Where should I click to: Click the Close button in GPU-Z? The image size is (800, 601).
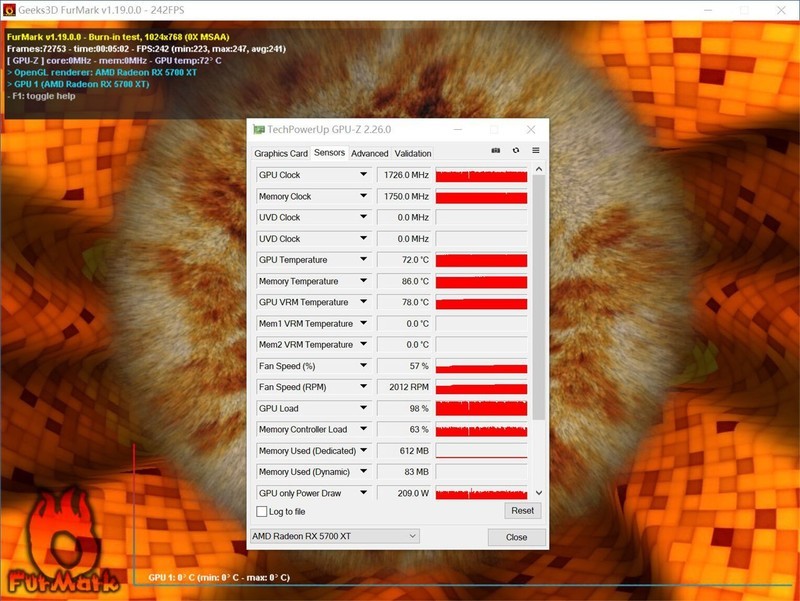pos(516,537)
